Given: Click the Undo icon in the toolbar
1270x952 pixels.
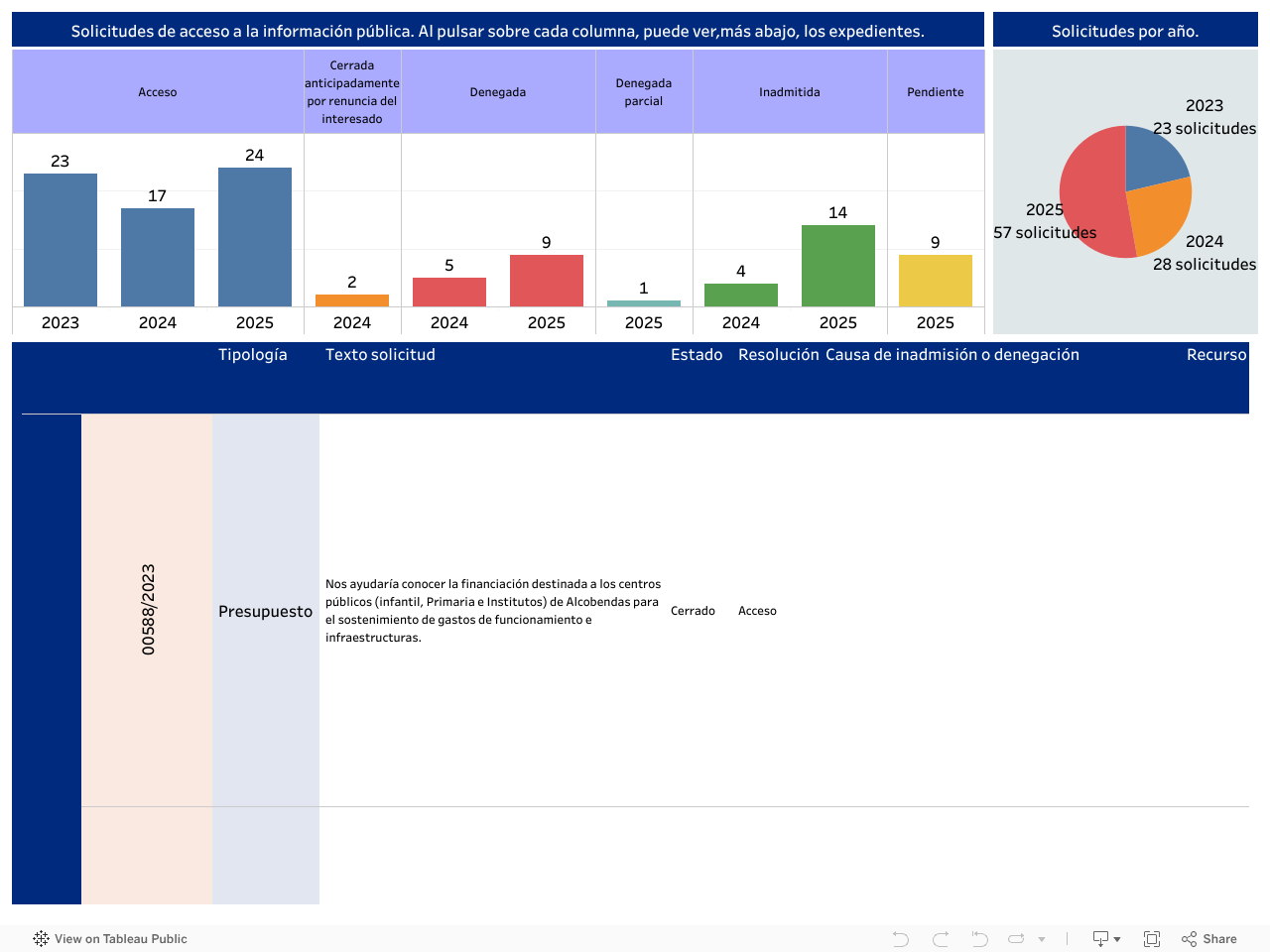Looking at the screenshot, I should [900, 939].
